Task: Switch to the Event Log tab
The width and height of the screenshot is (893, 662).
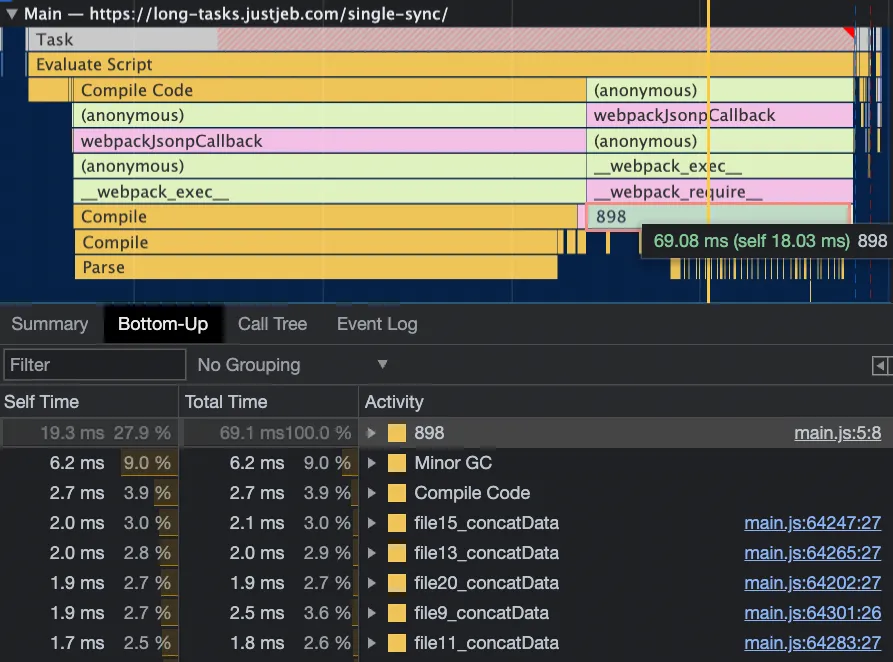Action: [377, 324]
